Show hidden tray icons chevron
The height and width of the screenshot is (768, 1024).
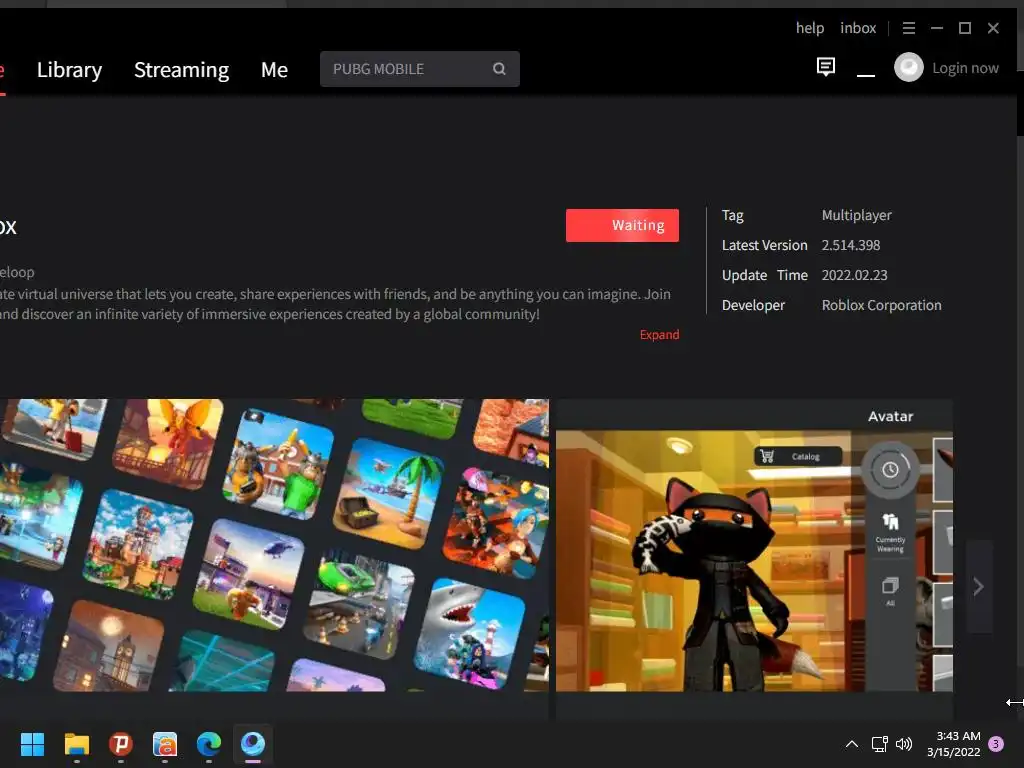(852, 744)
